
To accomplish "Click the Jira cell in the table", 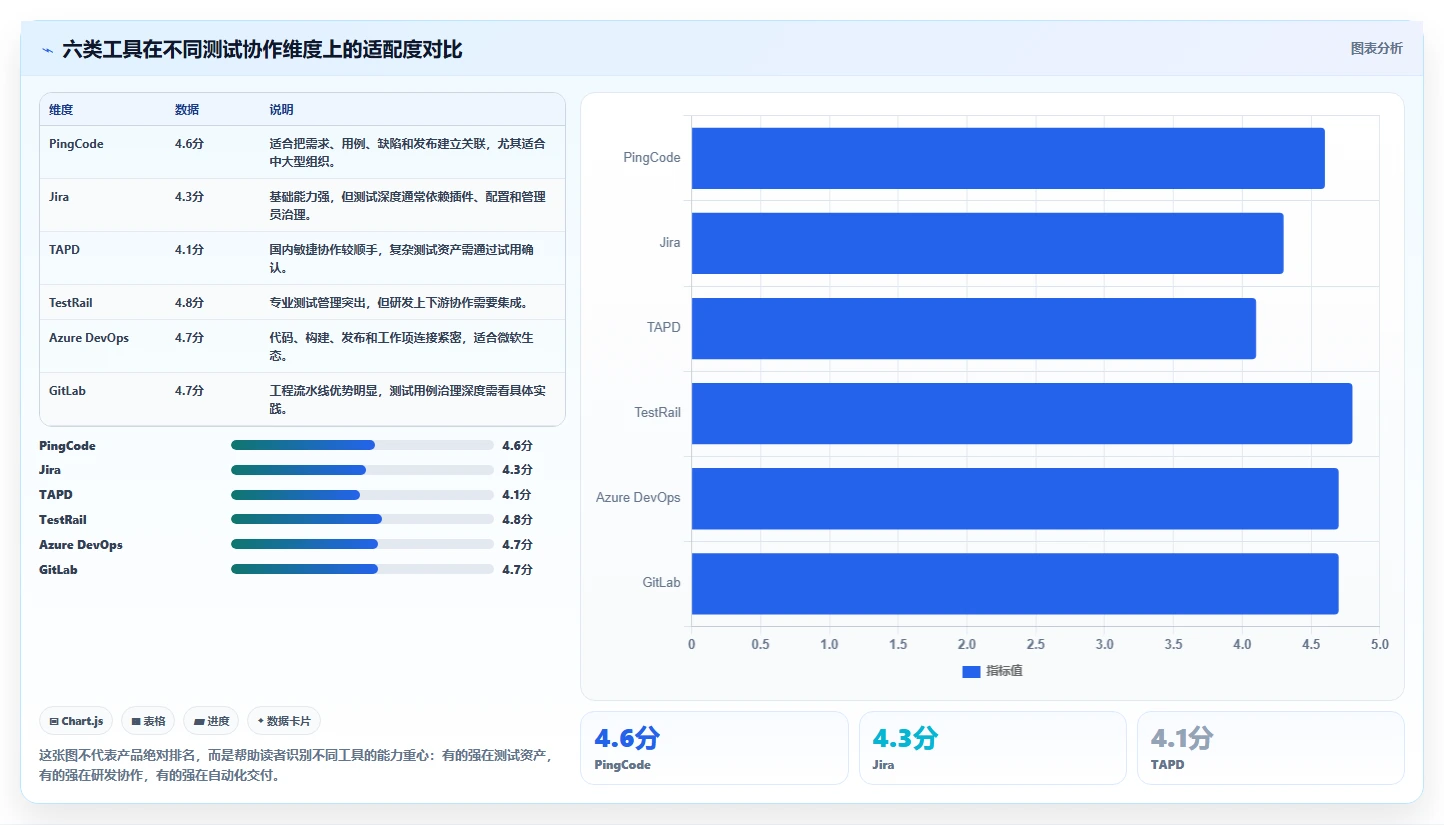I will pos(59,197).
